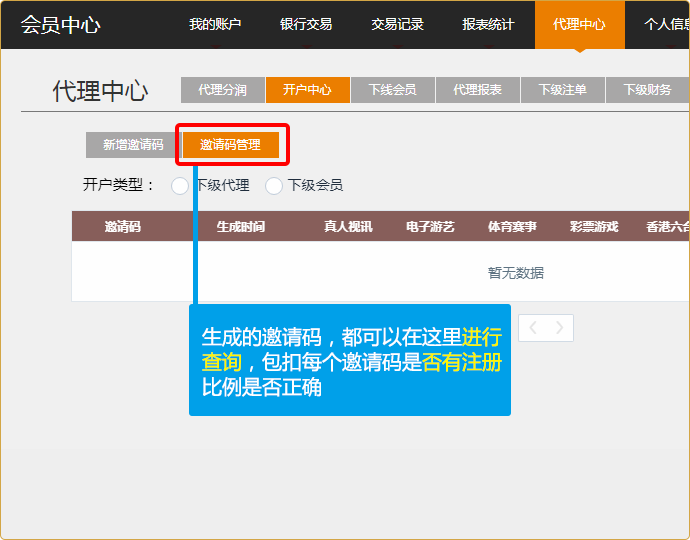Go to 交易记录 page
The image size is (690, 540).
(397, 24)
